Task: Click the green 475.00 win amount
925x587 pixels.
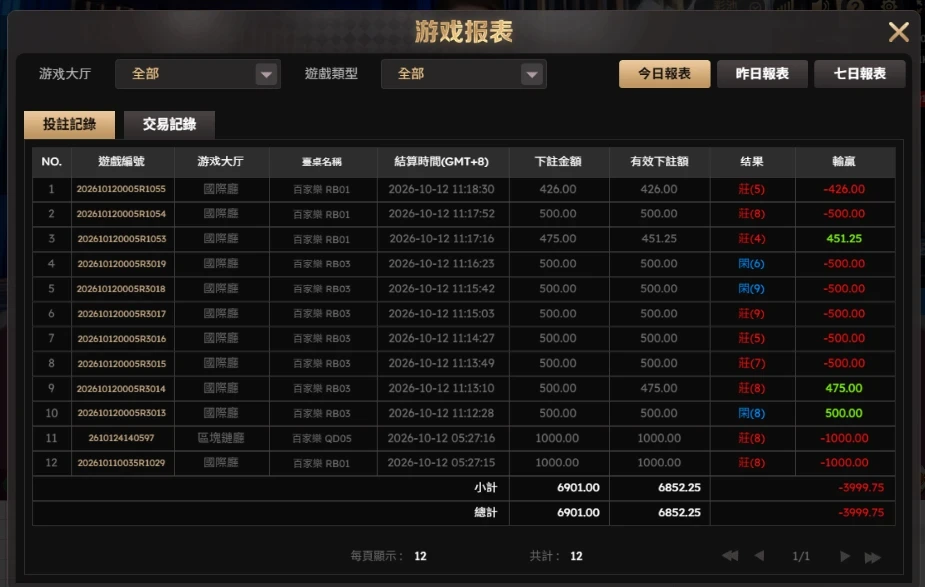Action: pyautogui.click(x=844, y=388)
